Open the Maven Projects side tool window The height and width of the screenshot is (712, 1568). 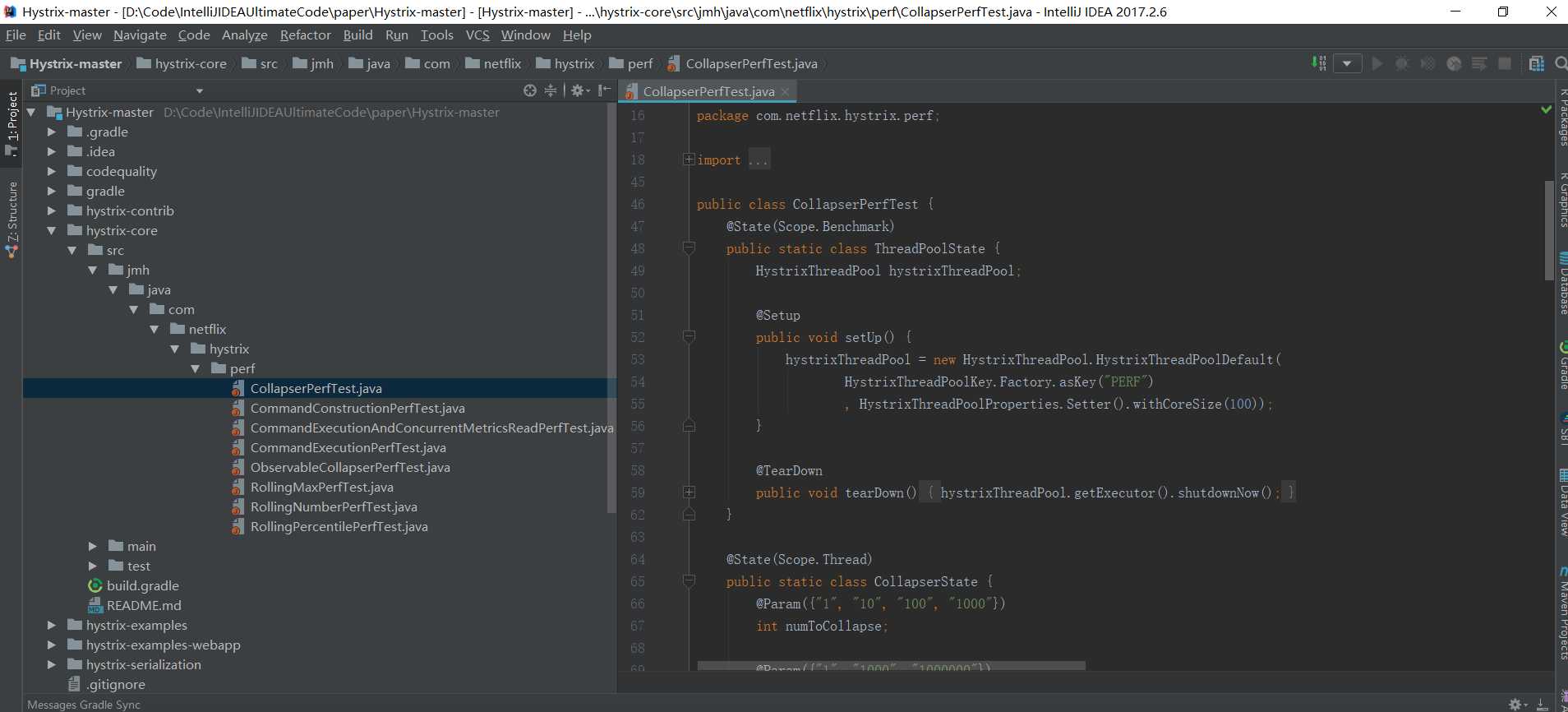tap(1562, 613)
